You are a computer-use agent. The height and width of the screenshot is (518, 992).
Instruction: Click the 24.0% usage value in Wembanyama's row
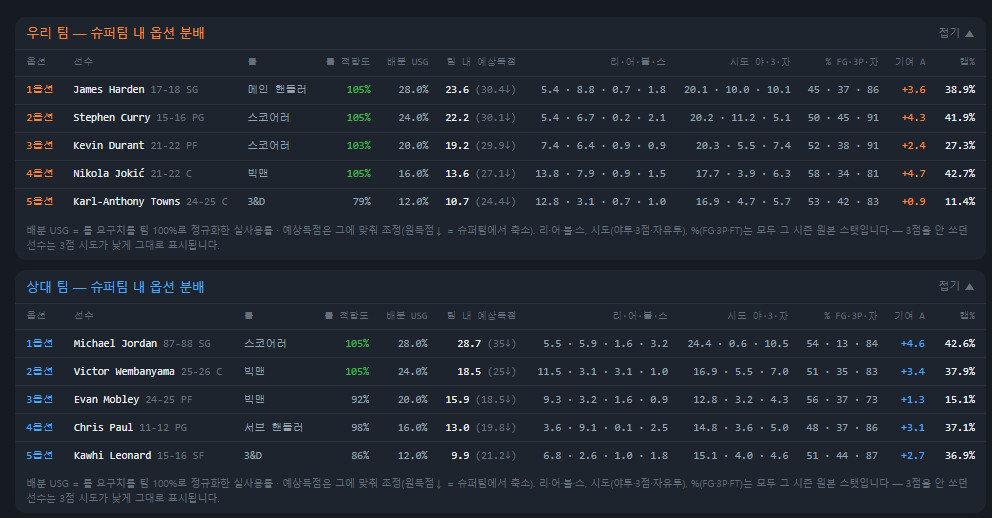(413, 371)
